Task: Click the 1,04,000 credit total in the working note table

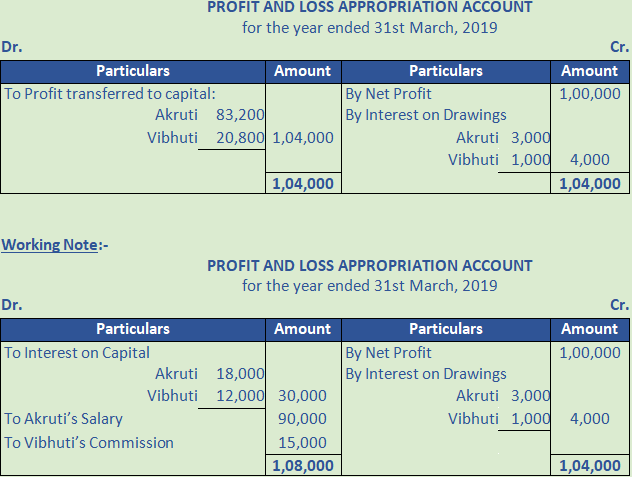Action: click(589, 465)
